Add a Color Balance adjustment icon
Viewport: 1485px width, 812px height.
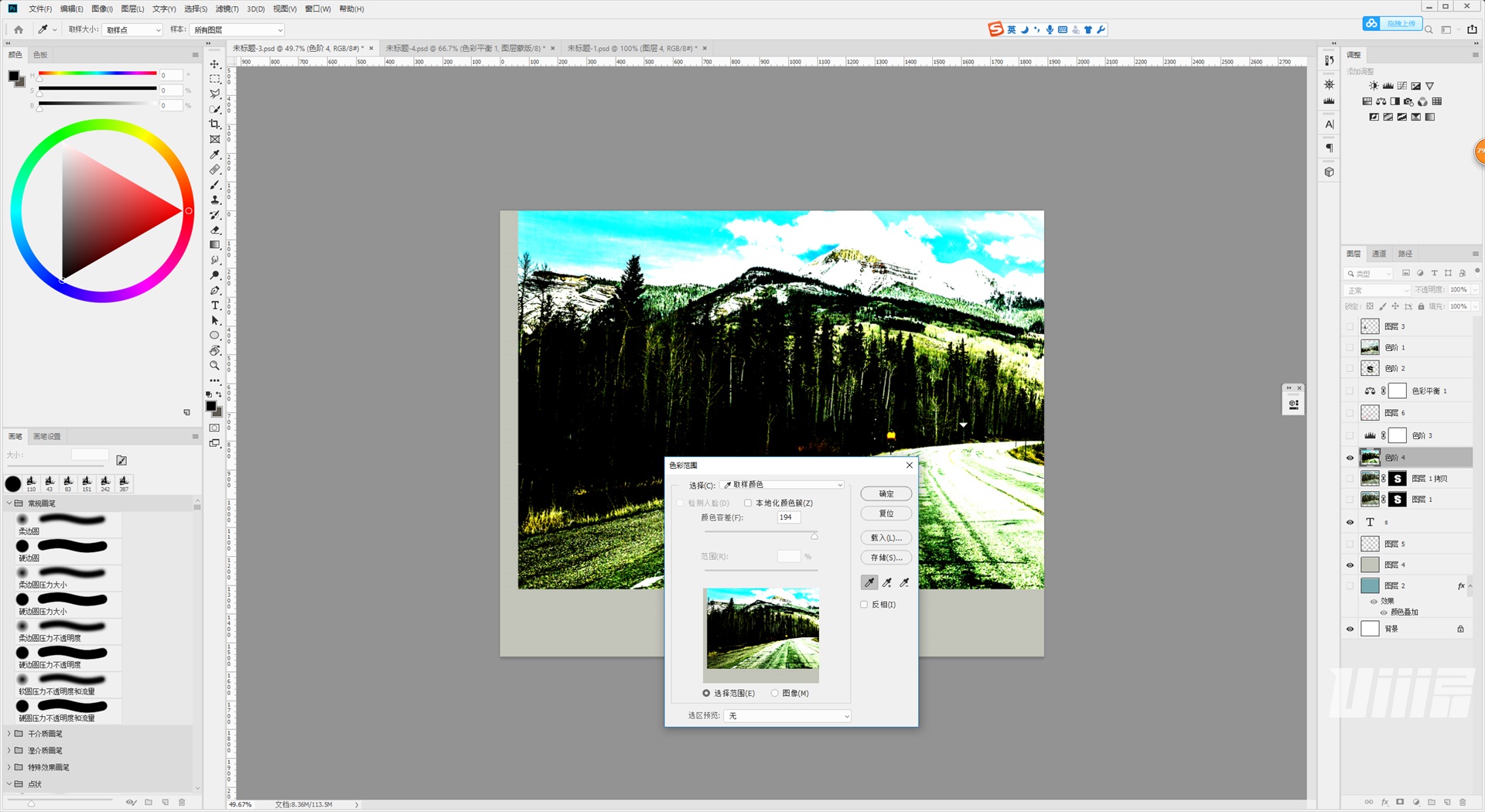[1381, 101]
